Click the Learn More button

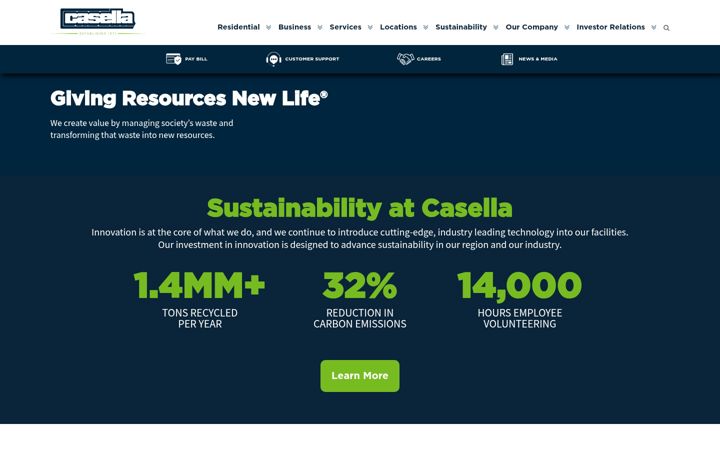[360, 376]
